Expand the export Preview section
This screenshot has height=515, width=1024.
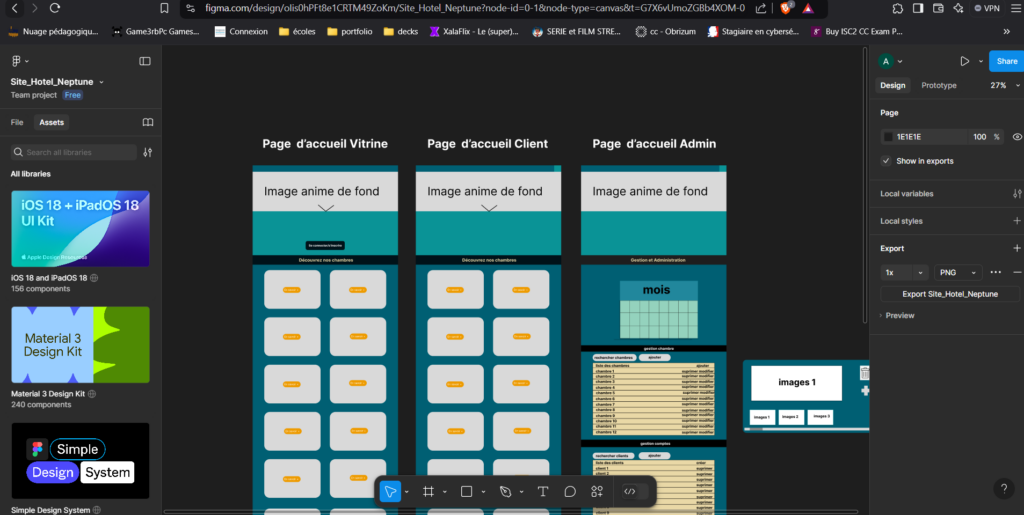click(897, 315)
